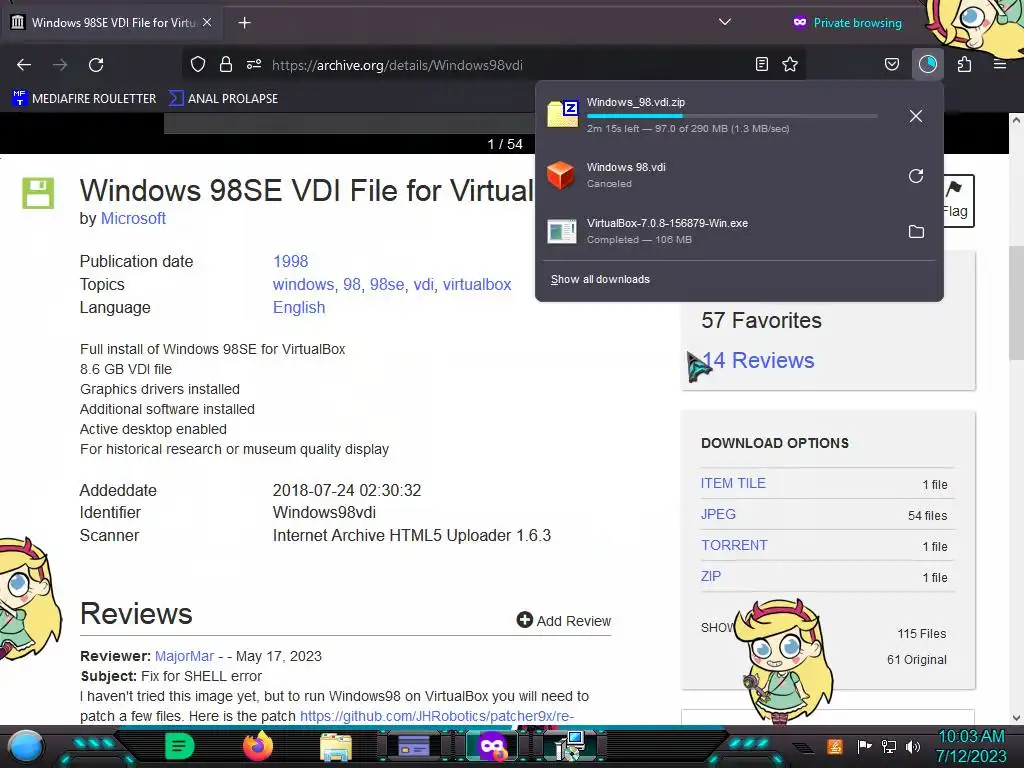Toggle reader view icon
Viewport: 1024px width, 768px height.
click(761, 64)
